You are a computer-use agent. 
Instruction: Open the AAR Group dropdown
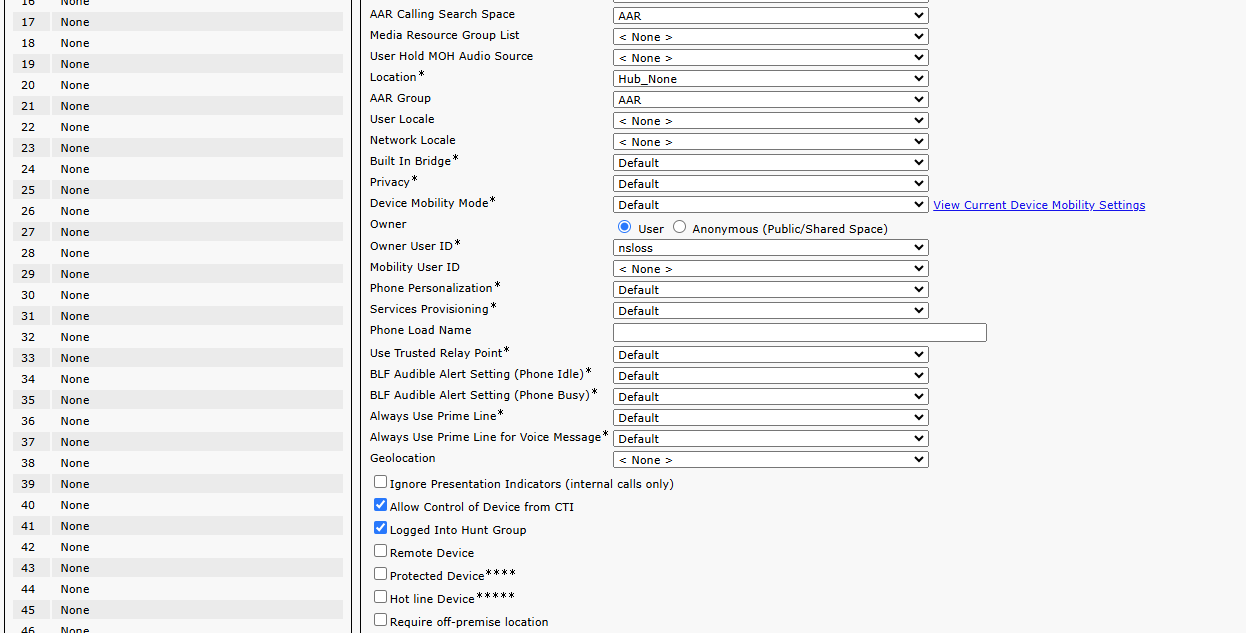770,99
